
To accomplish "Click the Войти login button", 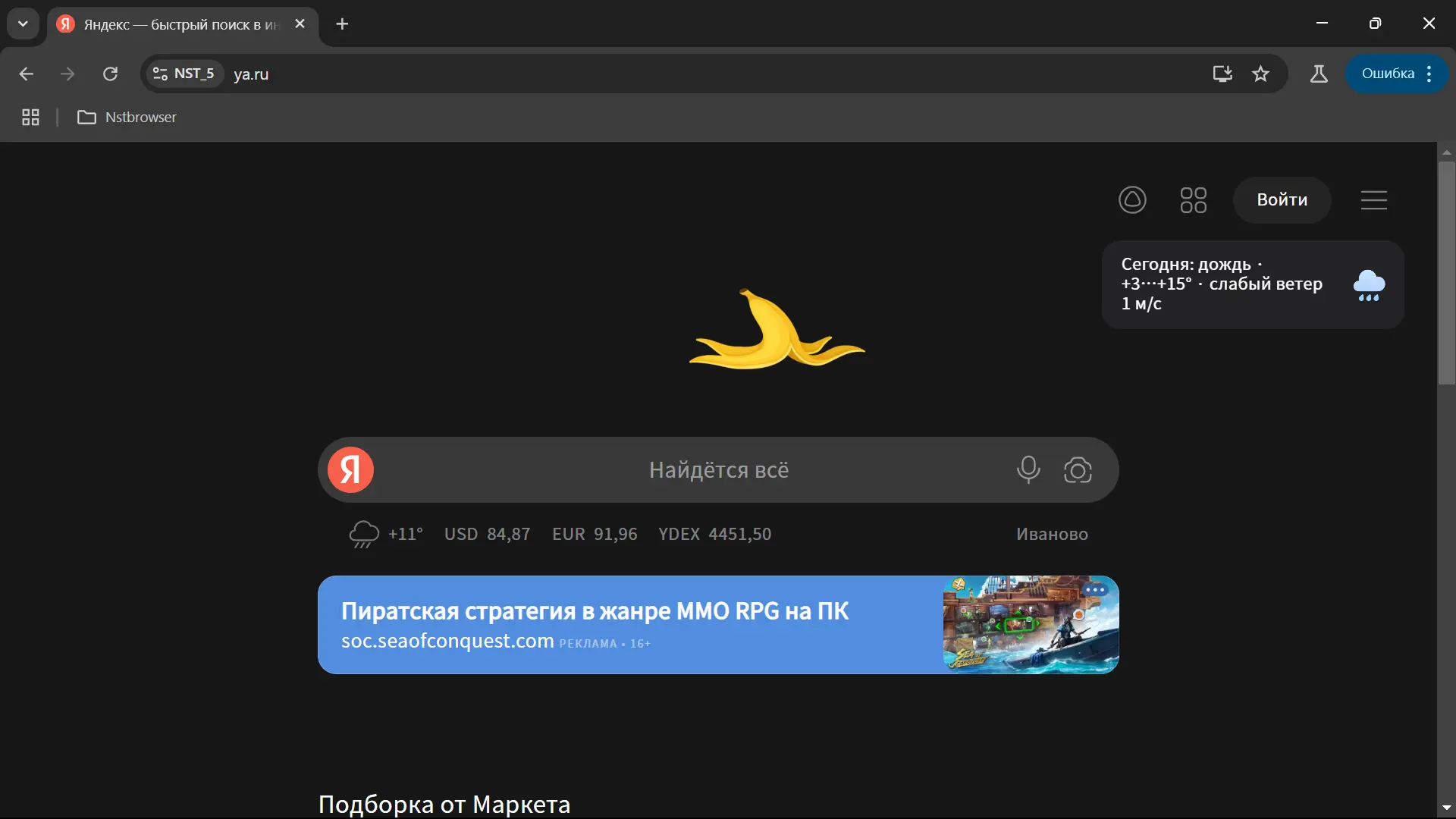I will (x=1282, y=200).
